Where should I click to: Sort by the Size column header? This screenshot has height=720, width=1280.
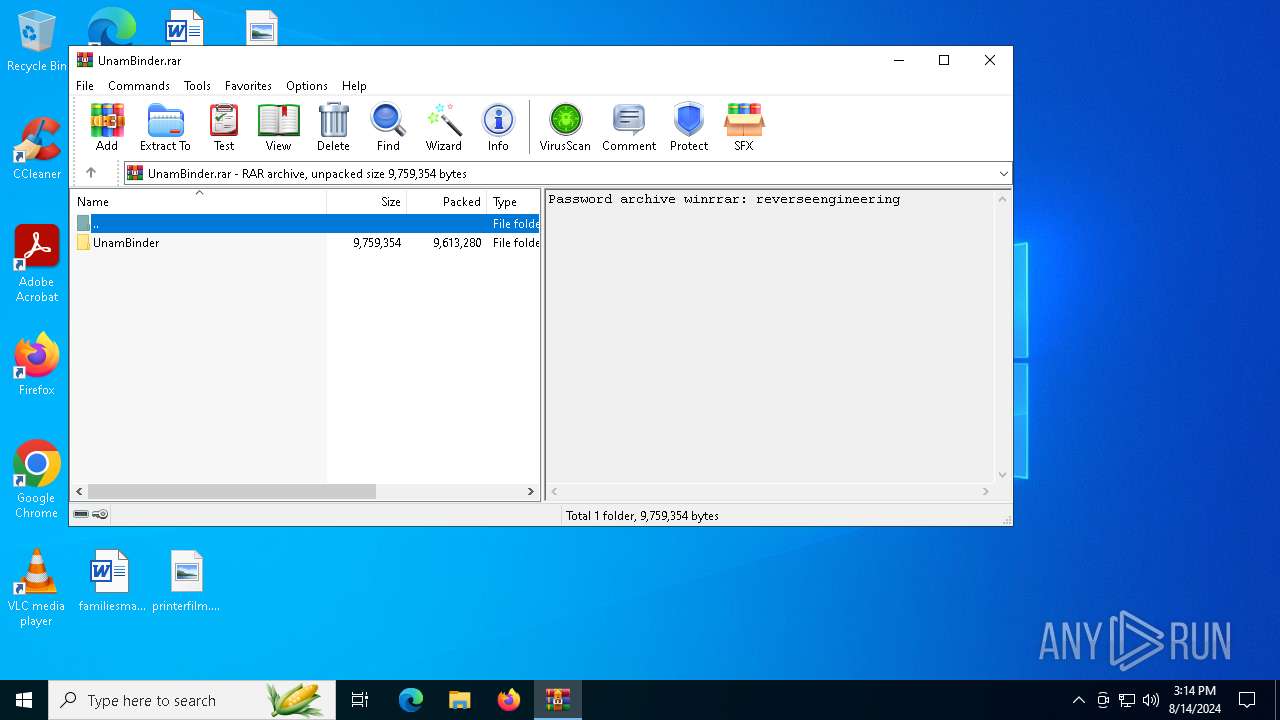pyautogui.click(x=367, y=201)
